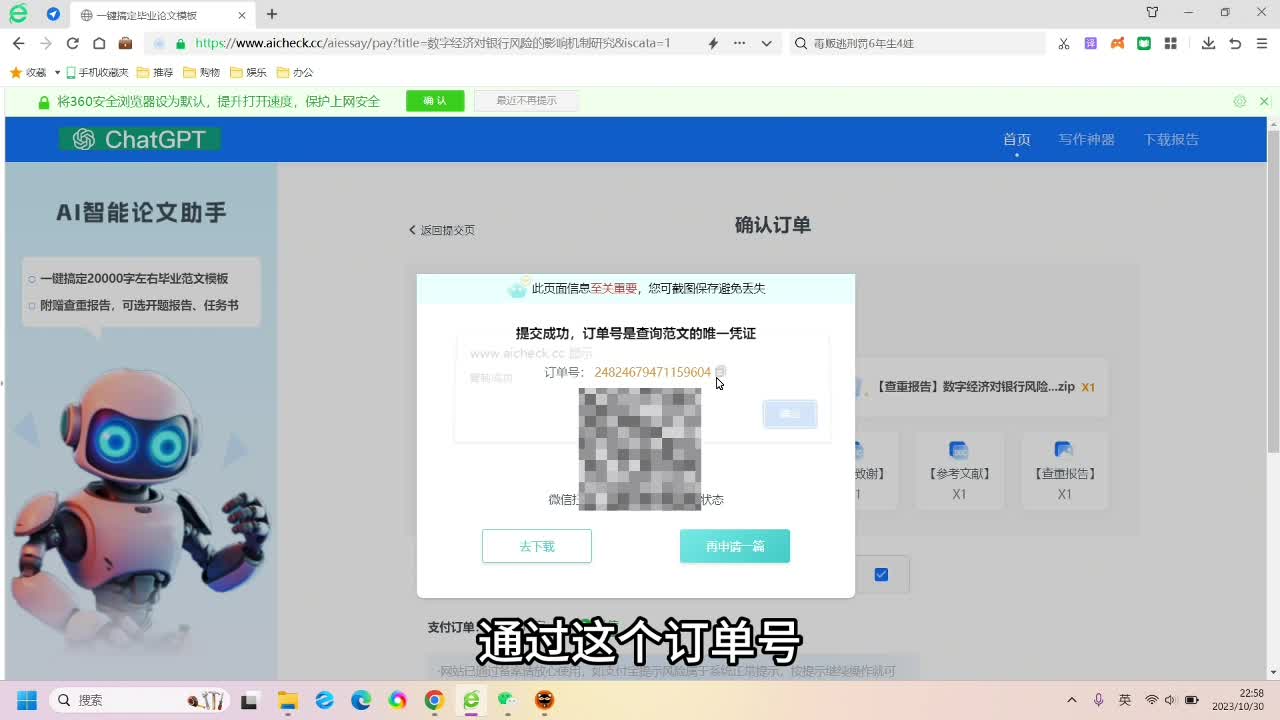This screenshot has width=1280, height=720.
Task: Copy the order number using the copy icon
Action: click(x=720, y=372)
